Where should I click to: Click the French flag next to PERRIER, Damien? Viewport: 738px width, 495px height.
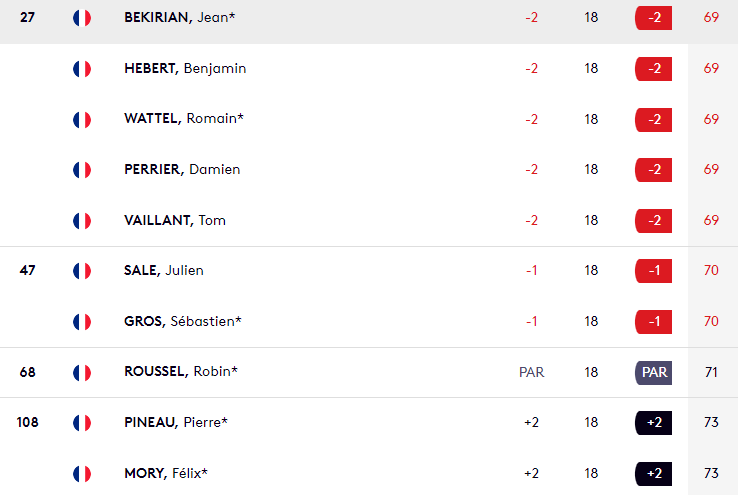click(x=82, y=170)
